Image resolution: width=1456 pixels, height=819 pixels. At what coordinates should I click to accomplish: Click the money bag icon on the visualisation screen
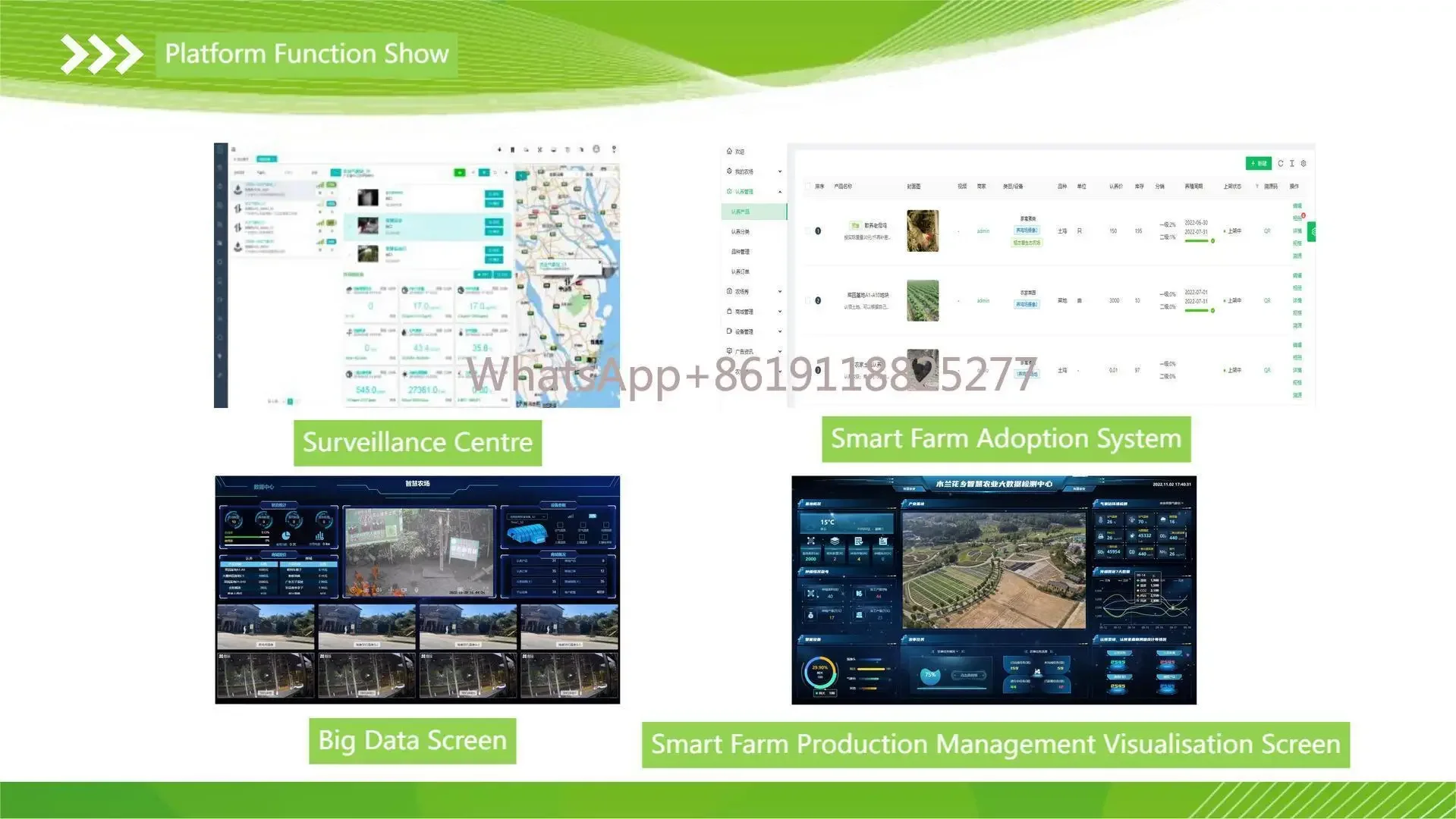[x=811, y=614]
